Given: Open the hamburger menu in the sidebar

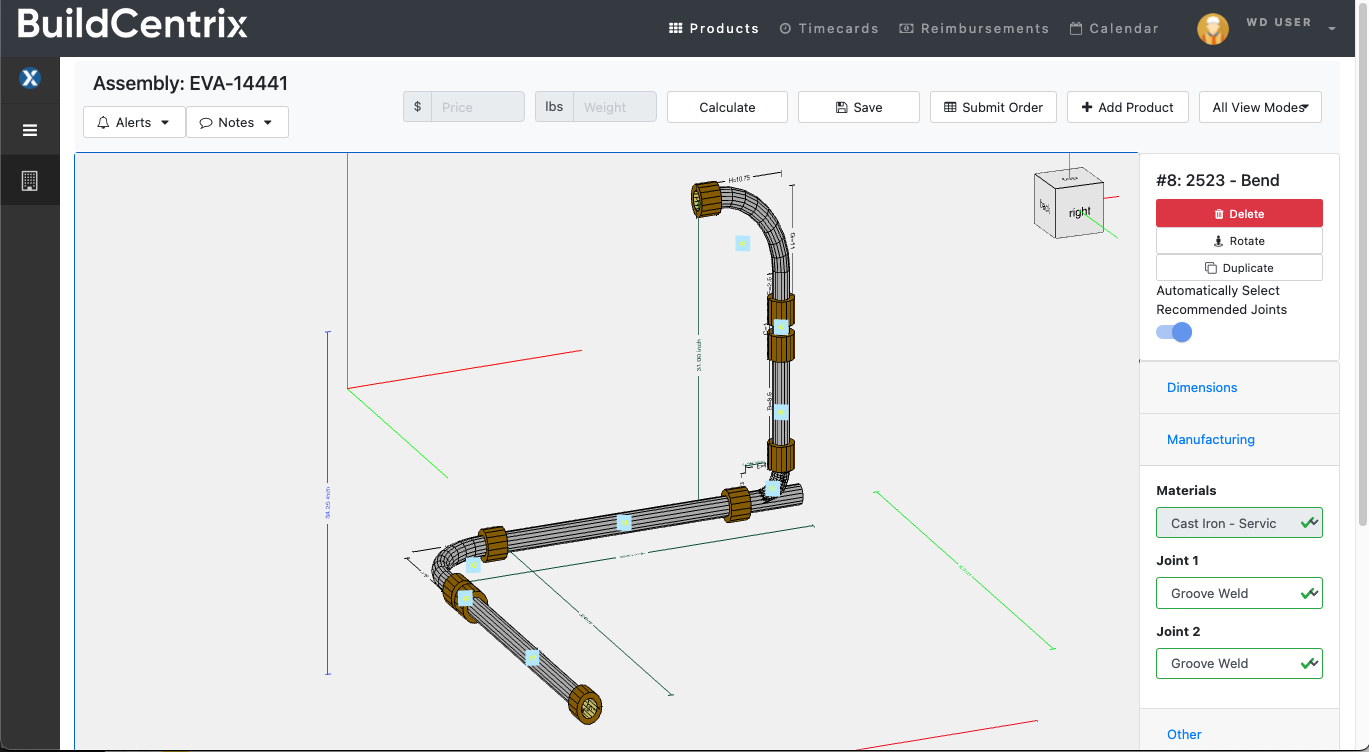Looking at the screenshot, I should pos(29,129).
